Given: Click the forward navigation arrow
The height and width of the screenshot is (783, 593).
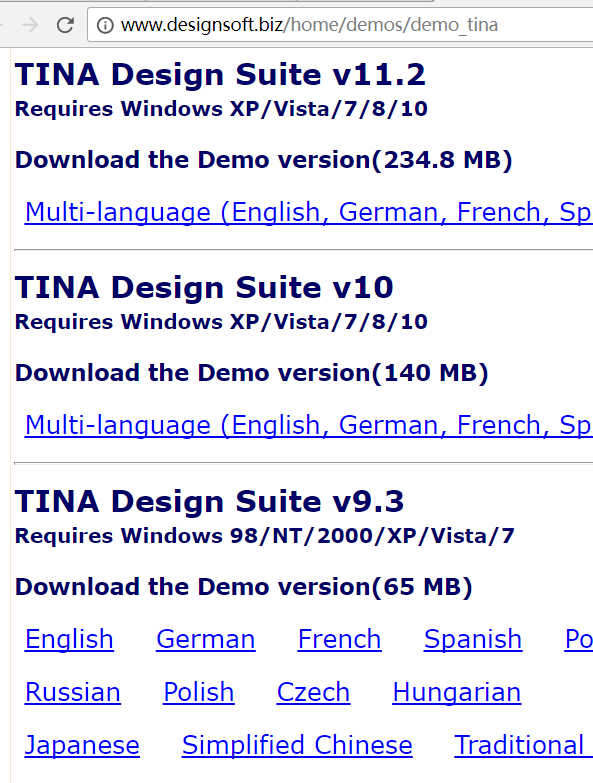Looking at the screenshot, I should pos(31,25).
